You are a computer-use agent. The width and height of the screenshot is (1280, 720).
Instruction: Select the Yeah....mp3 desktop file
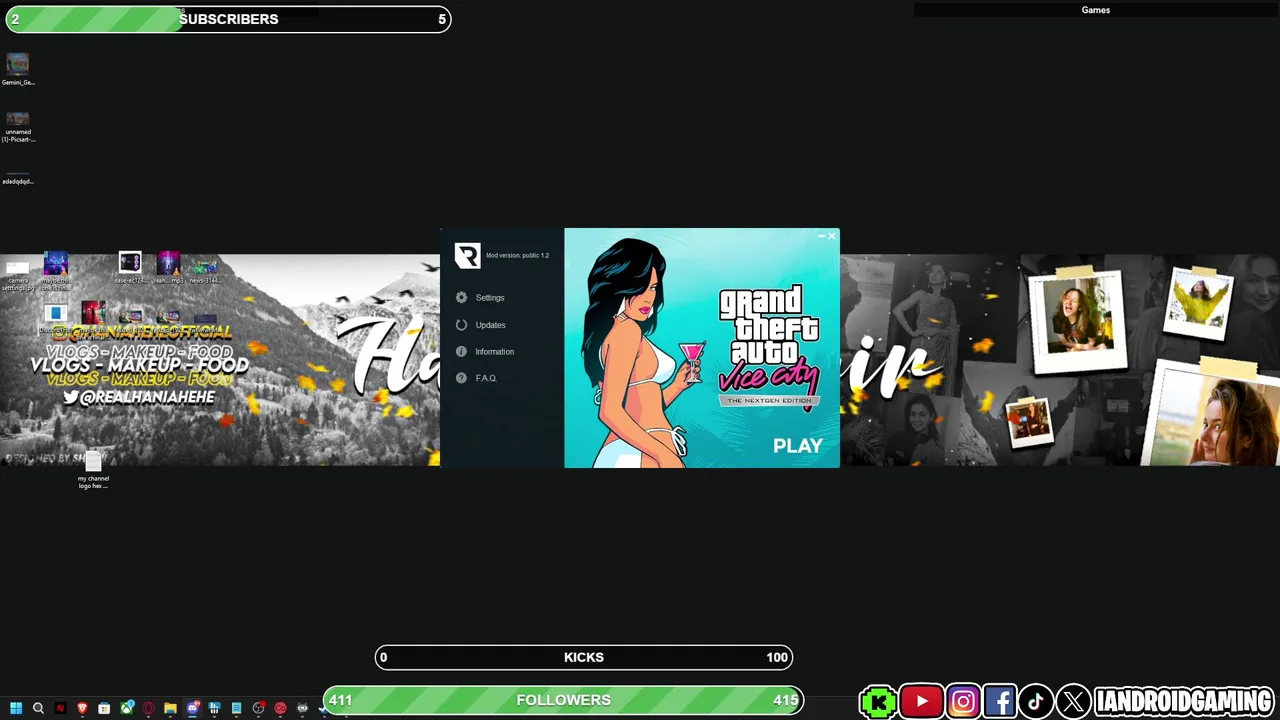[168, 268]
